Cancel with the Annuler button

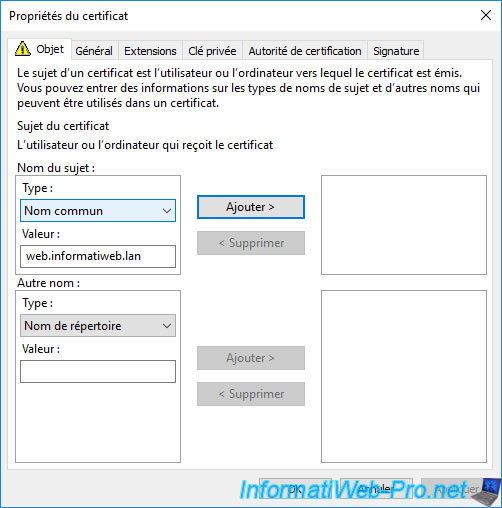(x=376, y=489)
